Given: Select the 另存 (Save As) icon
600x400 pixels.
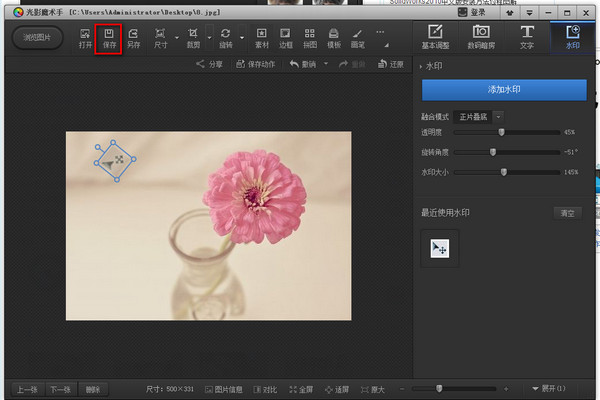Looking at the screenshot, I should pyautogui.click(x=133, y=37).
